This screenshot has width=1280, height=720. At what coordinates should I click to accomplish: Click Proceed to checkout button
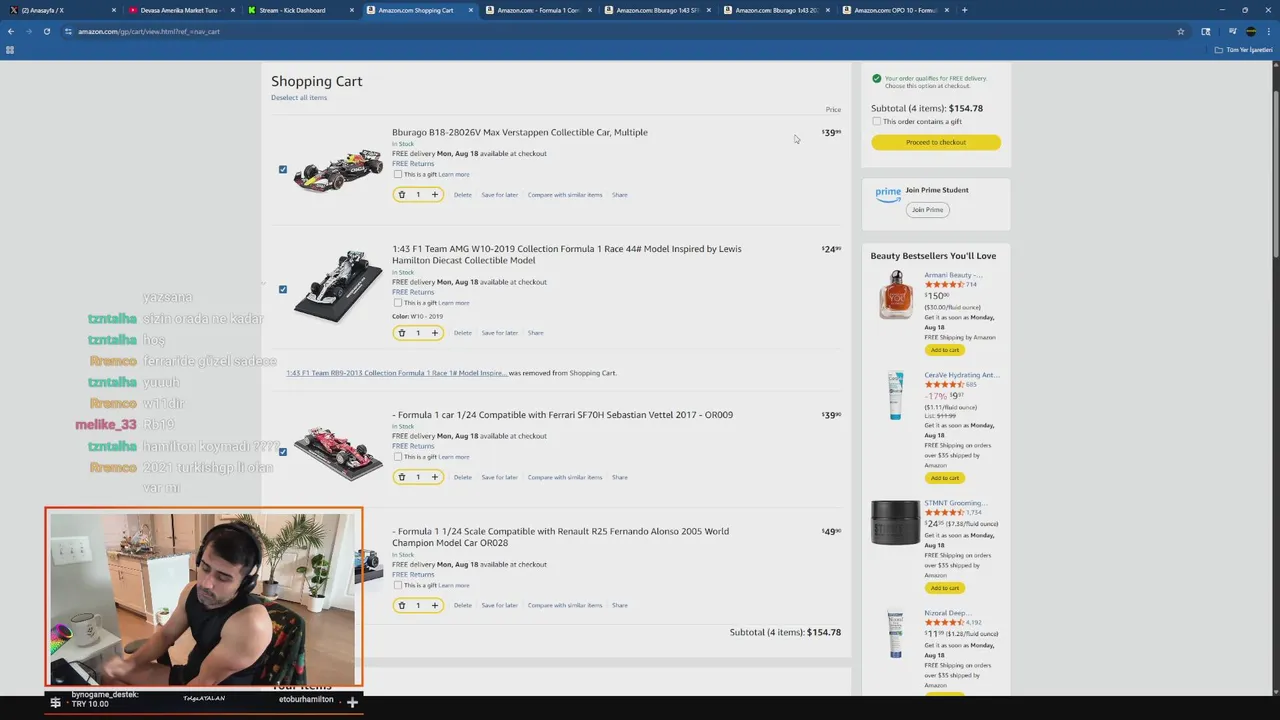tap(936, 142)
